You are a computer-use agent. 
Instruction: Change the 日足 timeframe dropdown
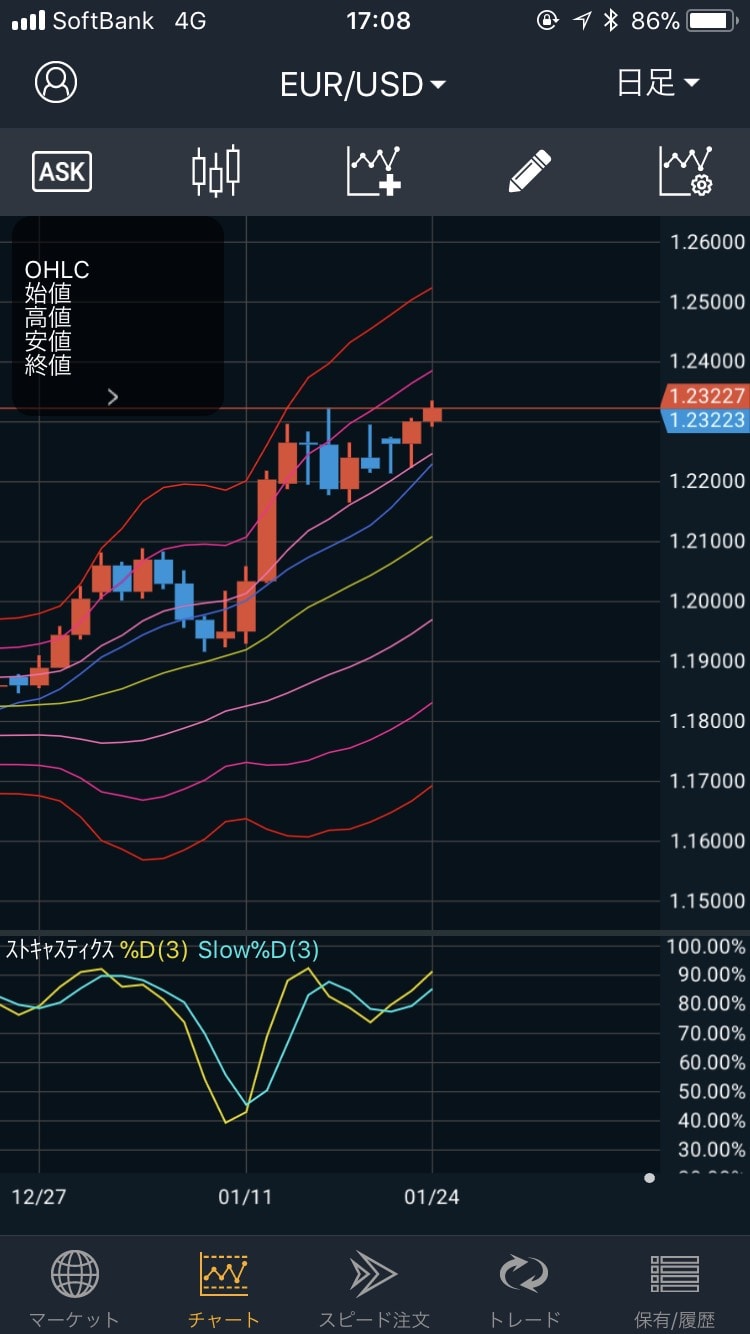658,83
